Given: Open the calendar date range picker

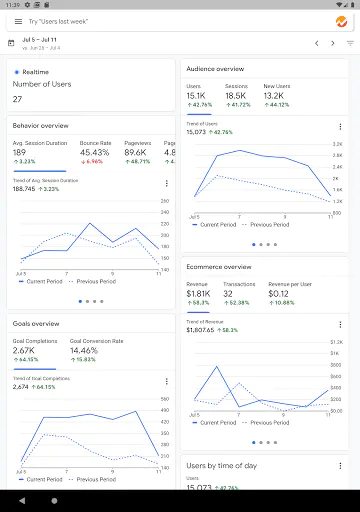Looking at the screenshot, I should (x=11, y=43).
